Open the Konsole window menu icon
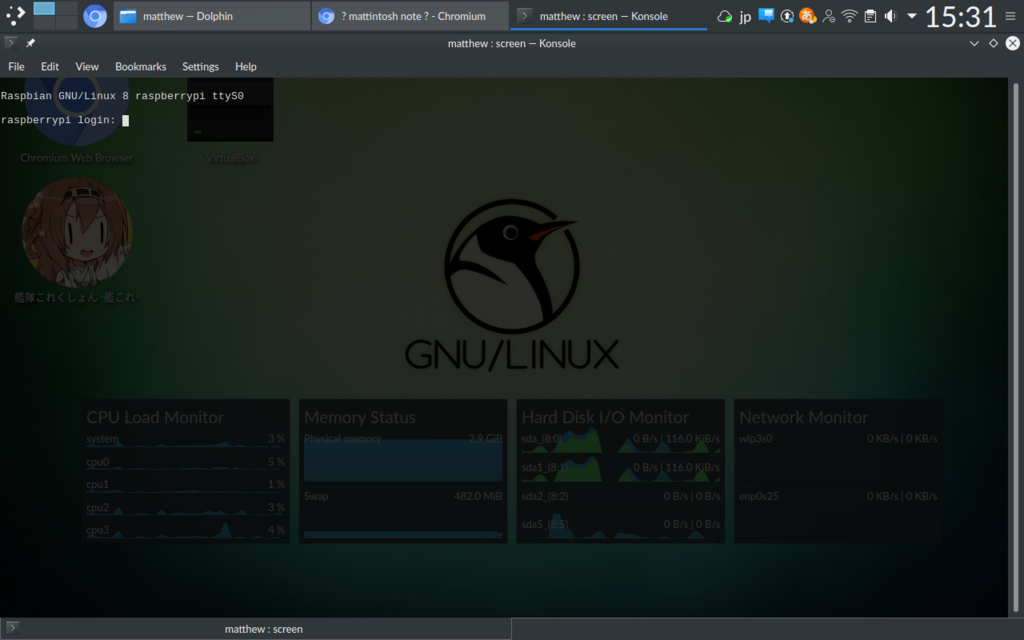Screen dimensions: 1024x640 [x=10, y=43]
